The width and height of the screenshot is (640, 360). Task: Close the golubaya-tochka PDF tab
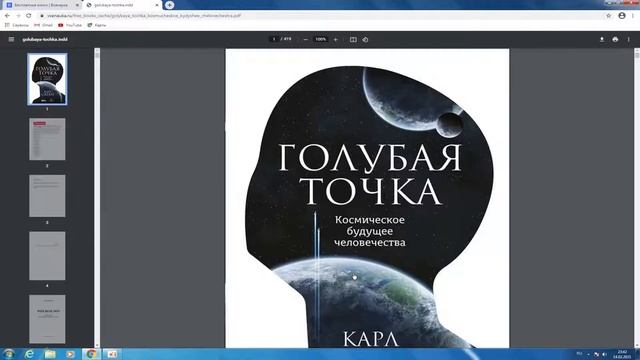157,5
